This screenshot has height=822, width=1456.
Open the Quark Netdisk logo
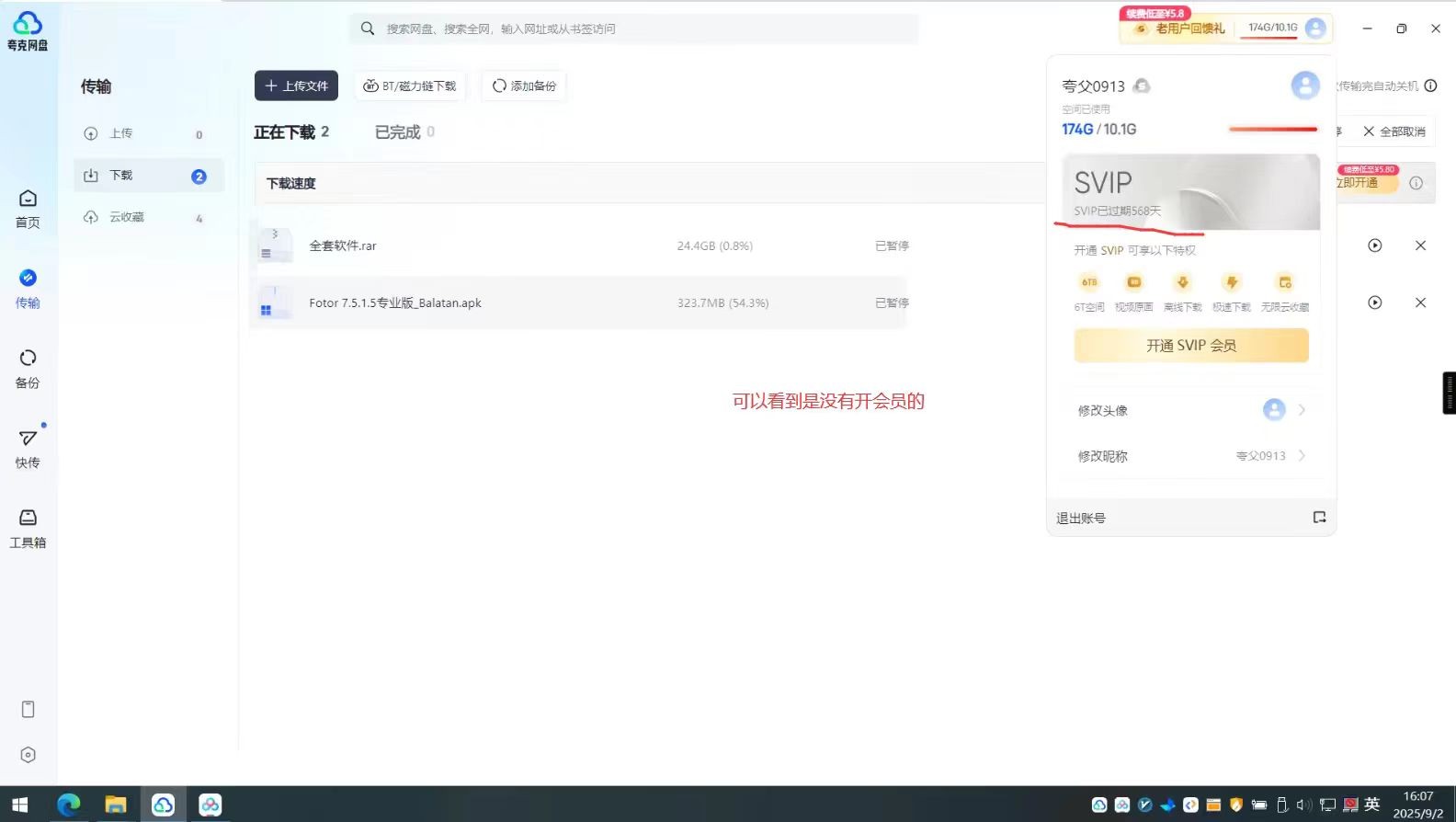(x=28, y=31)
